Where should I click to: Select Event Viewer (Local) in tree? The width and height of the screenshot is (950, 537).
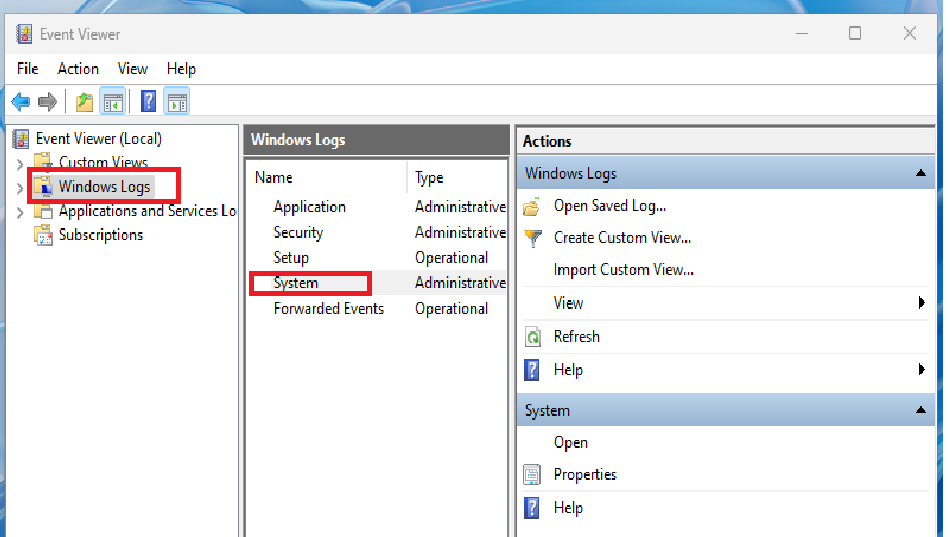(x=99, y=139)
